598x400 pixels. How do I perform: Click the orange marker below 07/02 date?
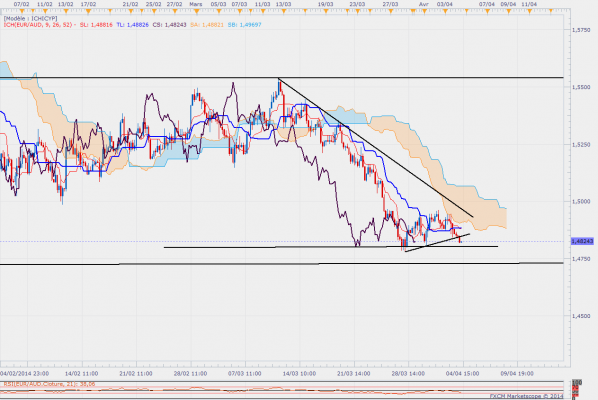(23, 12)
